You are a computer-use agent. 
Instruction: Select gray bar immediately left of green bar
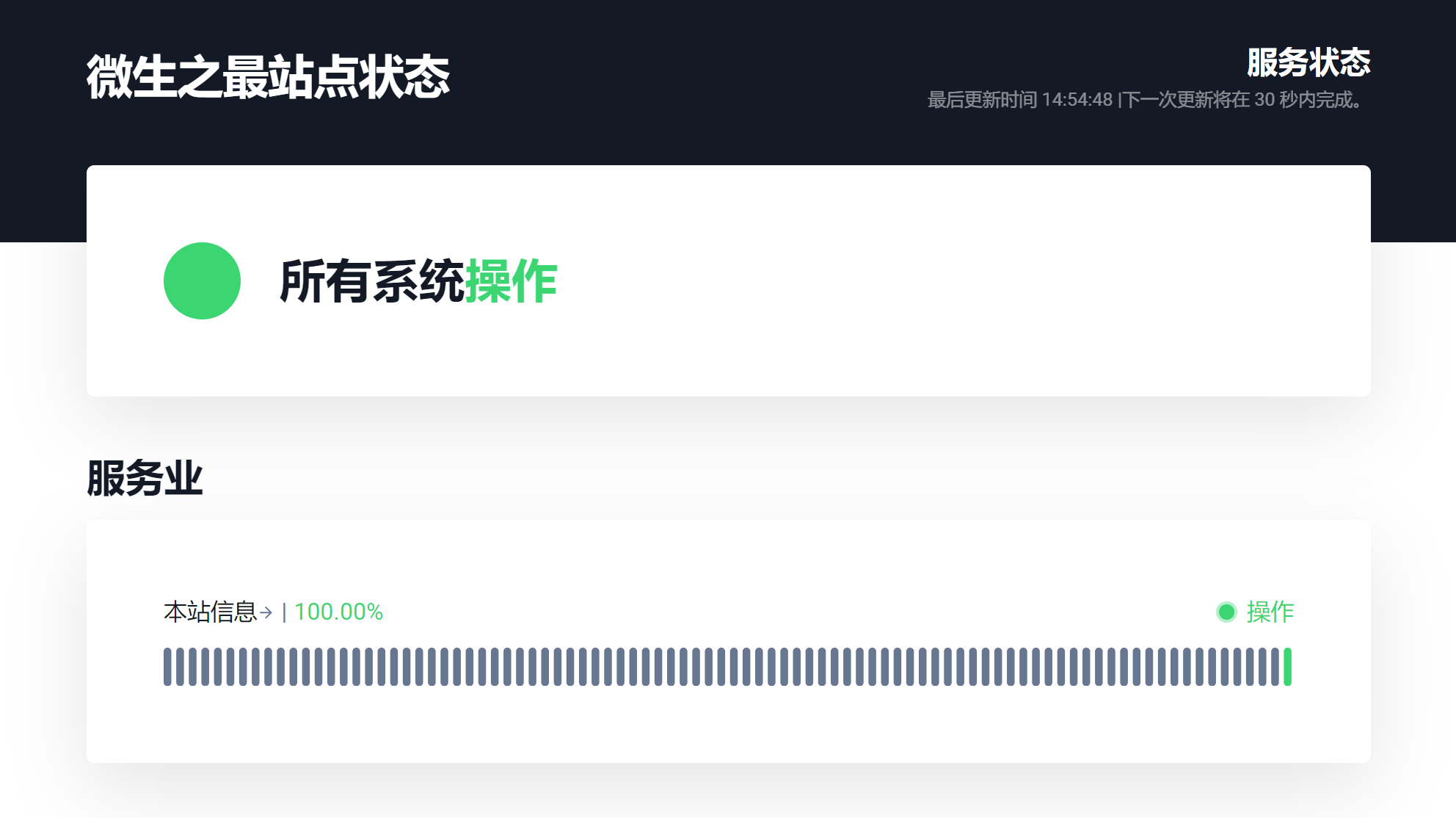click(x=1275, y=667)
